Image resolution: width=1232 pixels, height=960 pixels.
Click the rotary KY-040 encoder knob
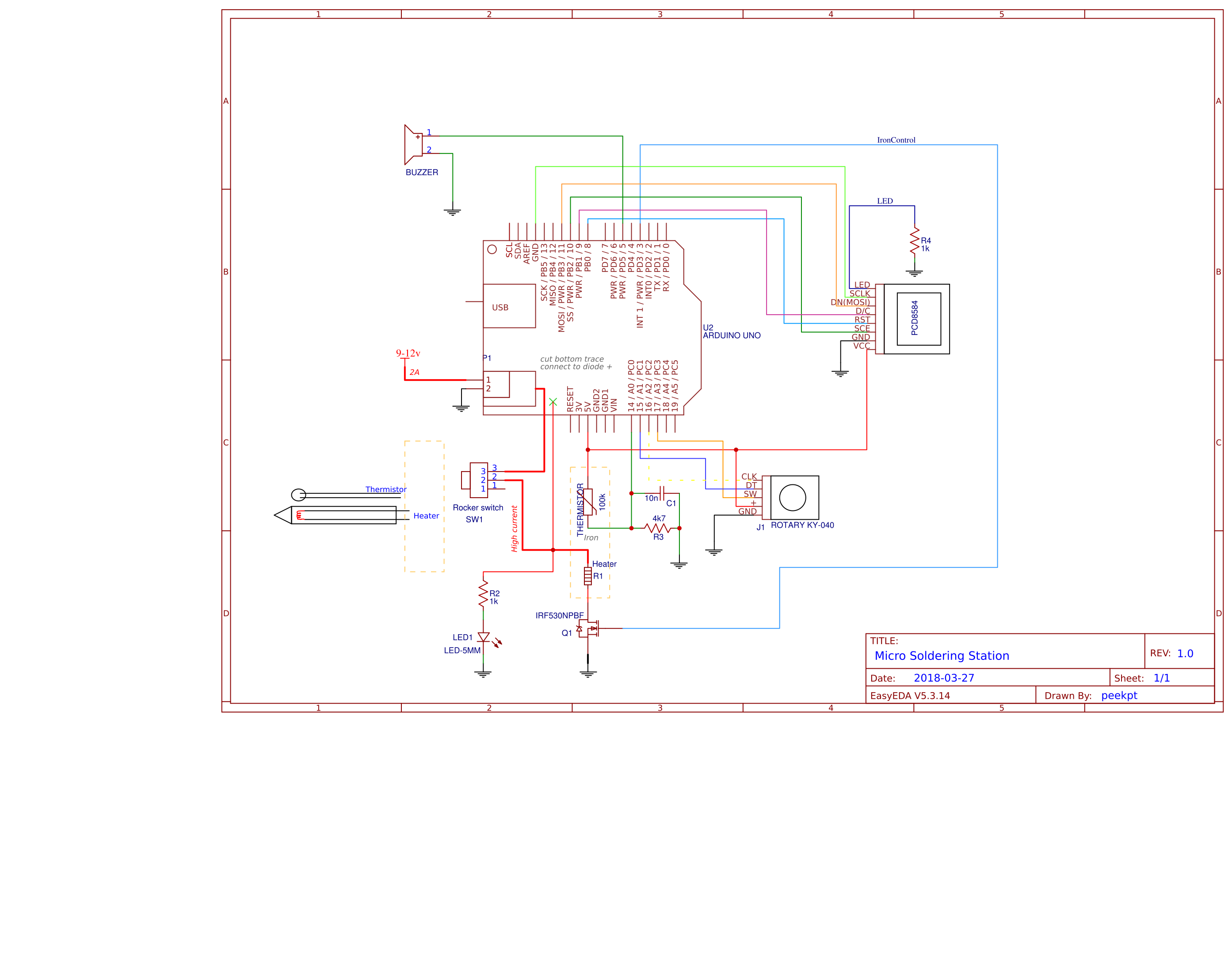click(792, 498)
